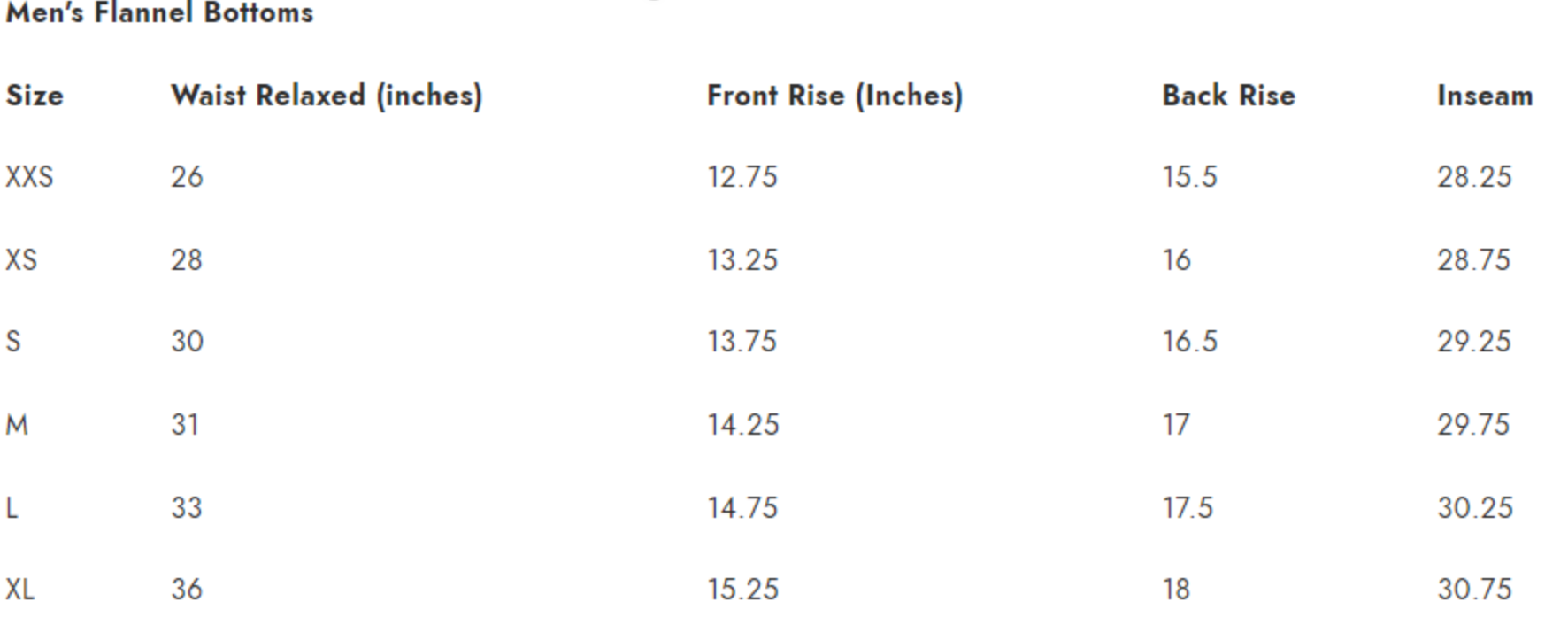
Task: Select the M back rise value 17
Action: (x=1176, y=425)
